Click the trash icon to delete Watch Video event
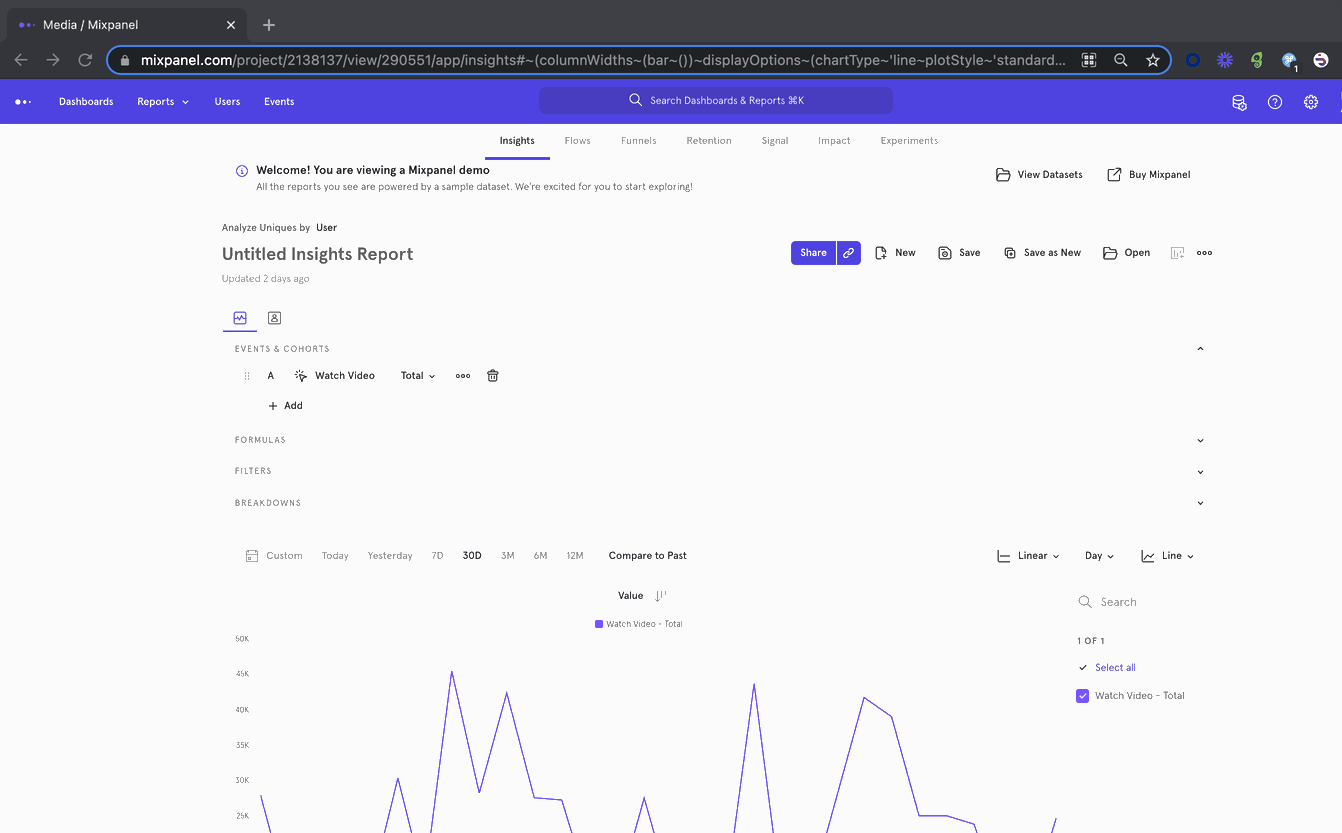1342x833 pixels. pyautogui.click(x=492, y=376)
